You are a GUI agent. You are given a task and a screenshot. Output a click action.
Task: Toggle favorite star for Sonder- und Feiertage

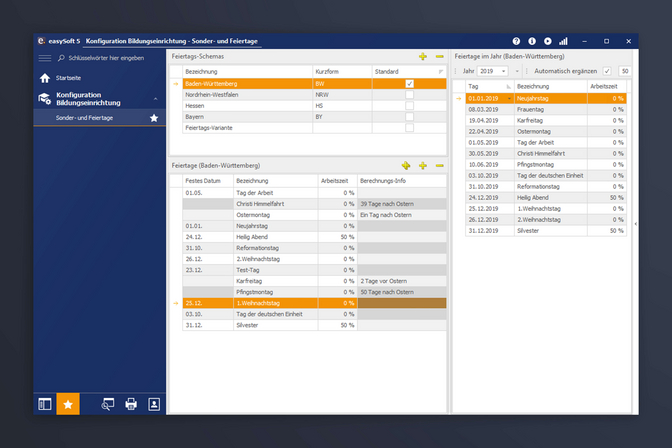[x=154, y=118]
